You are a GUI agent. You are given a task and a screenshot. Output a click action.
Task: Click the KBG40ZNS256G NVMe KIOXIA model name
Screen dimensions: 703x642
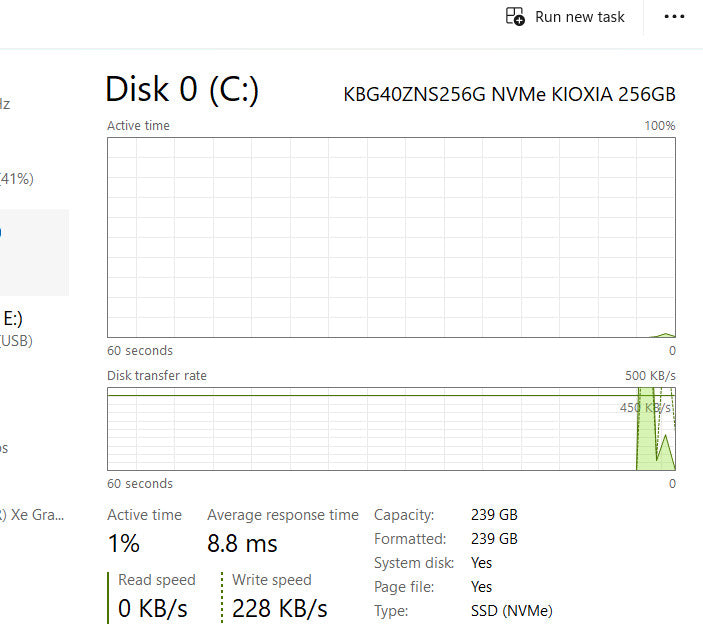[509, 95]
